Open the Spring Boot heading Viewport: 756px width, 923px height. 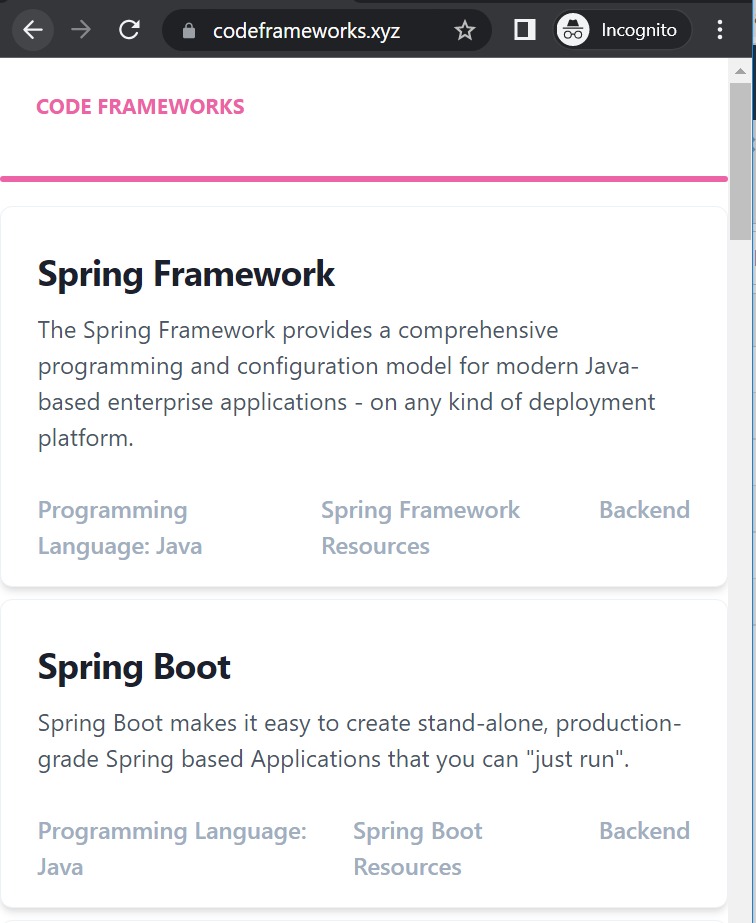[134, 667]
